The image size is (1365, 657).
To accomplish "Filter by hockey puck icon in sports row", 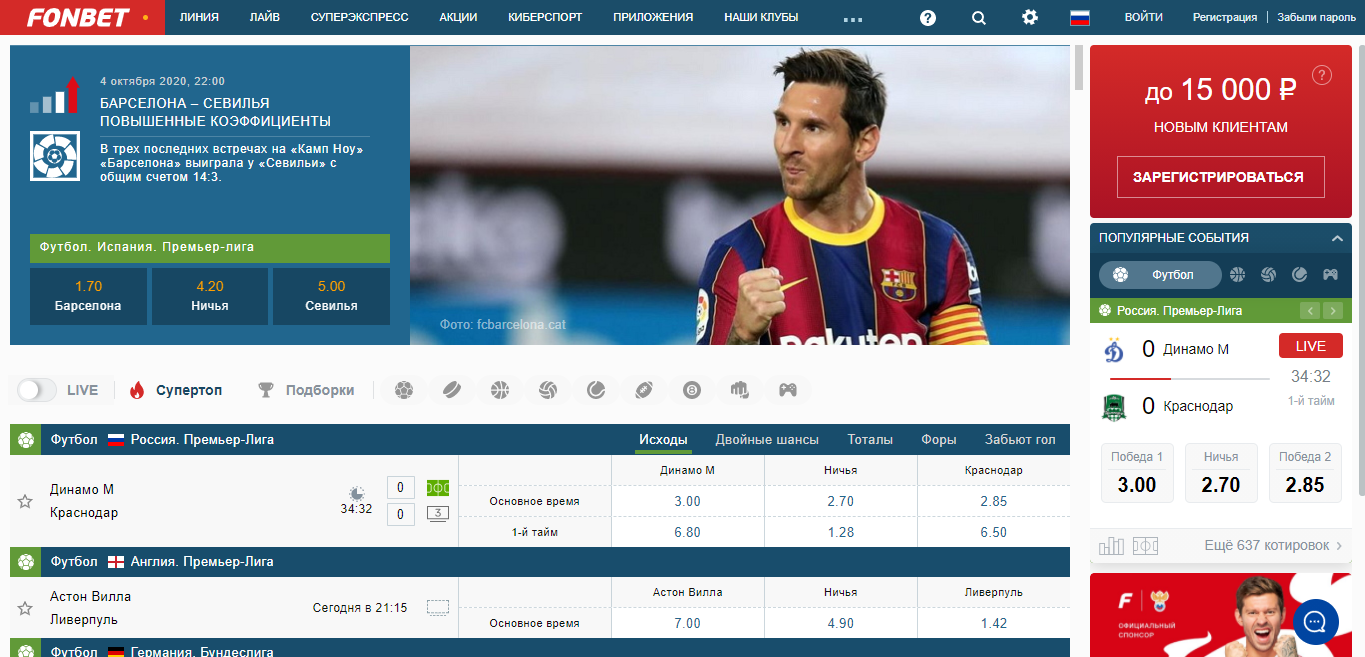I will pos(452,390).
